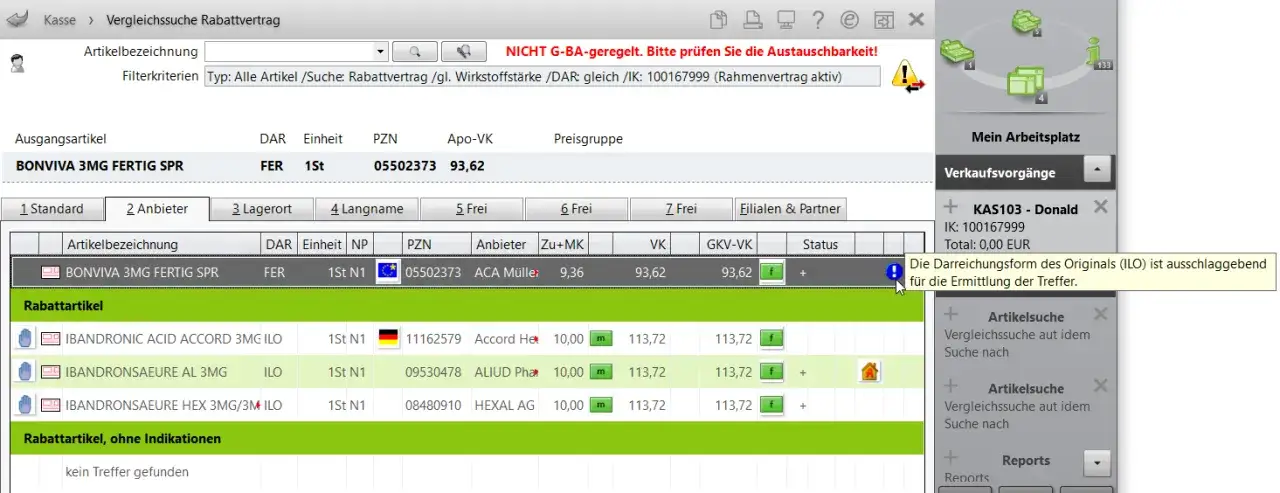Close the KAS103 - Donald sales entry
Viewport: 1280px width, 493px height.
[x=1100, y=207]
